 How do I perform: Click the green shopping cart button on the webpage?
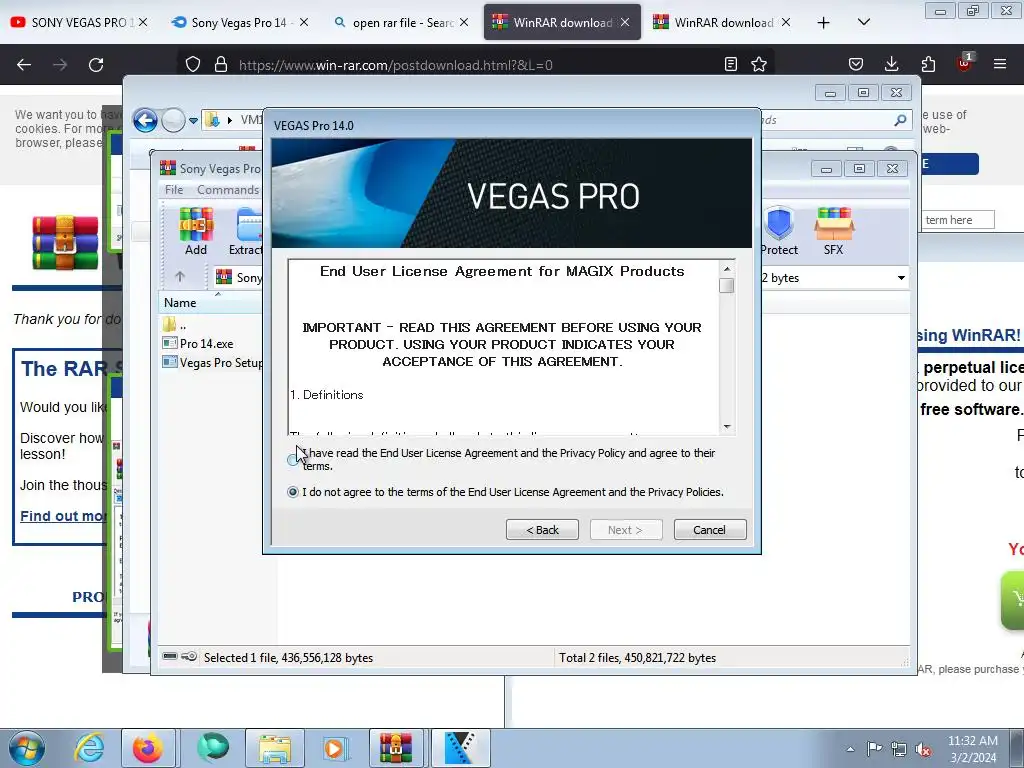[x=1013, y=600]
